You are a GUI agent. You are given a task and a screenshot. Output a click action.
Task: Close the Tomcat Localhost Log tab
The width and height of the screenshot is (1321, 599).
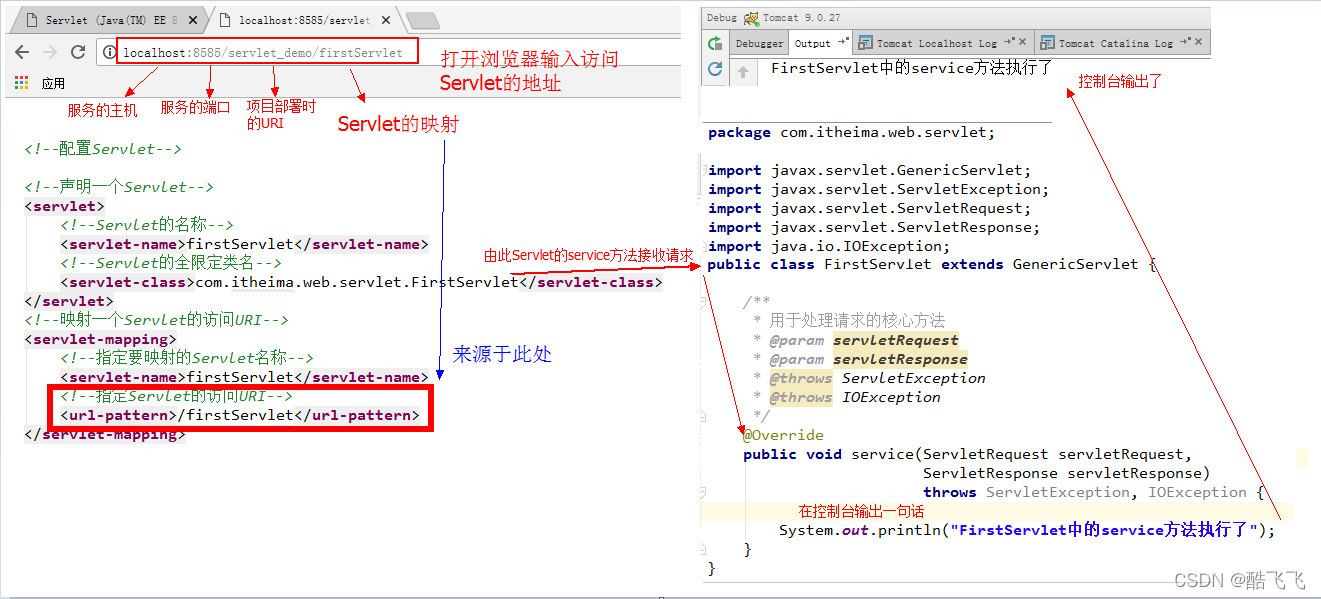(x=1022, y=41)
